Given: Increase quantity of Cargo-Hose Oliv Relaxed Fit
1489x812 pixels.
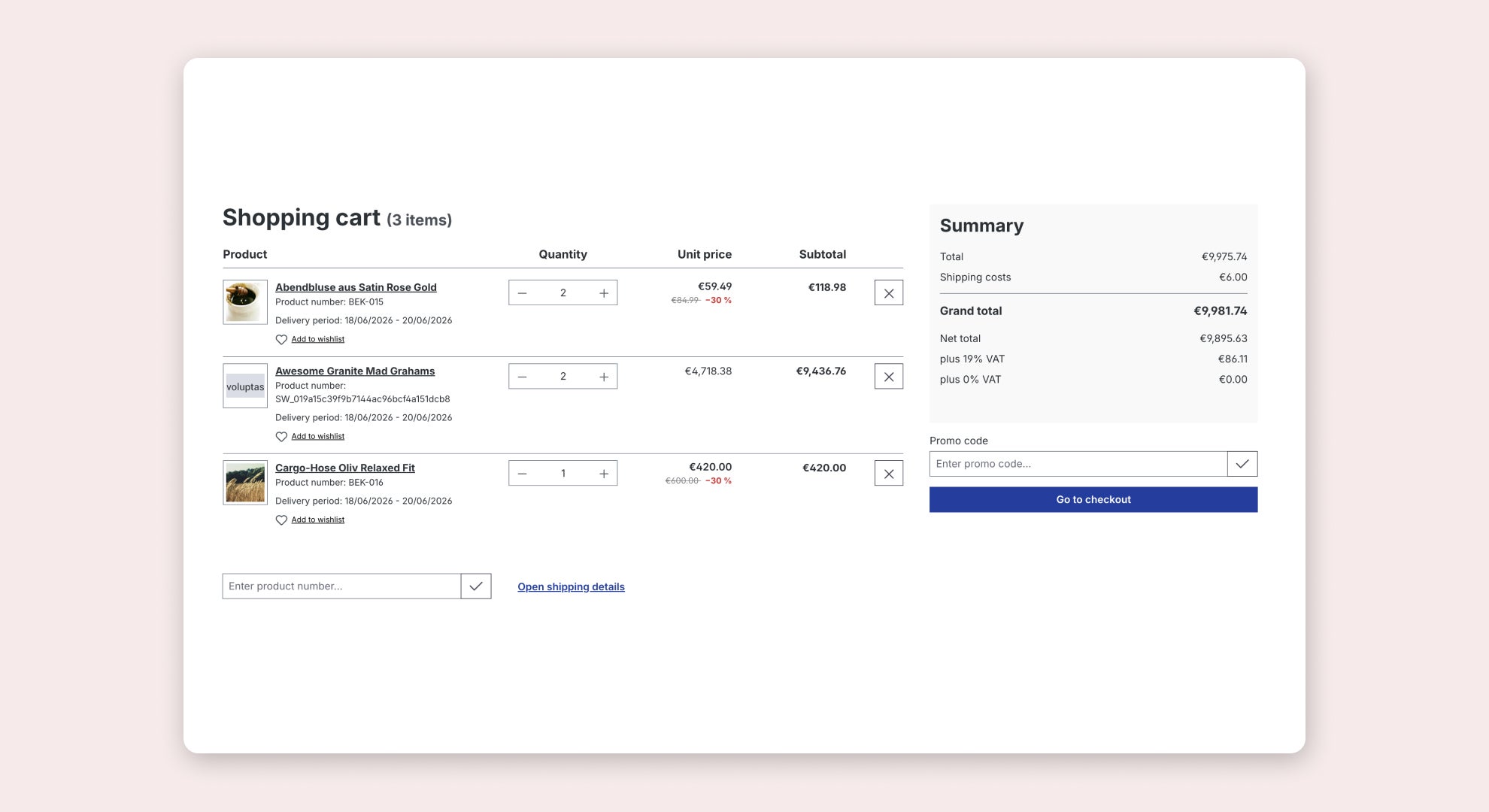Looking at the screenshot, I should pyautogui.click(x=603, y=473).
